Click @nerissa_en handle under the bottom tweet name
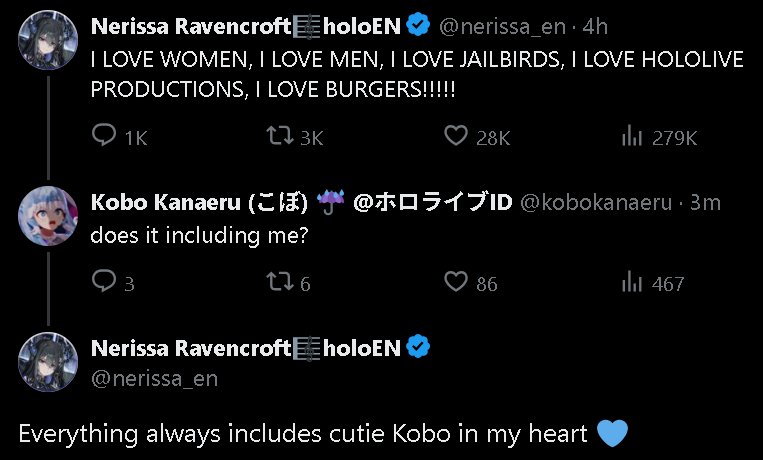The image size is (763, 460). (154, 378)
